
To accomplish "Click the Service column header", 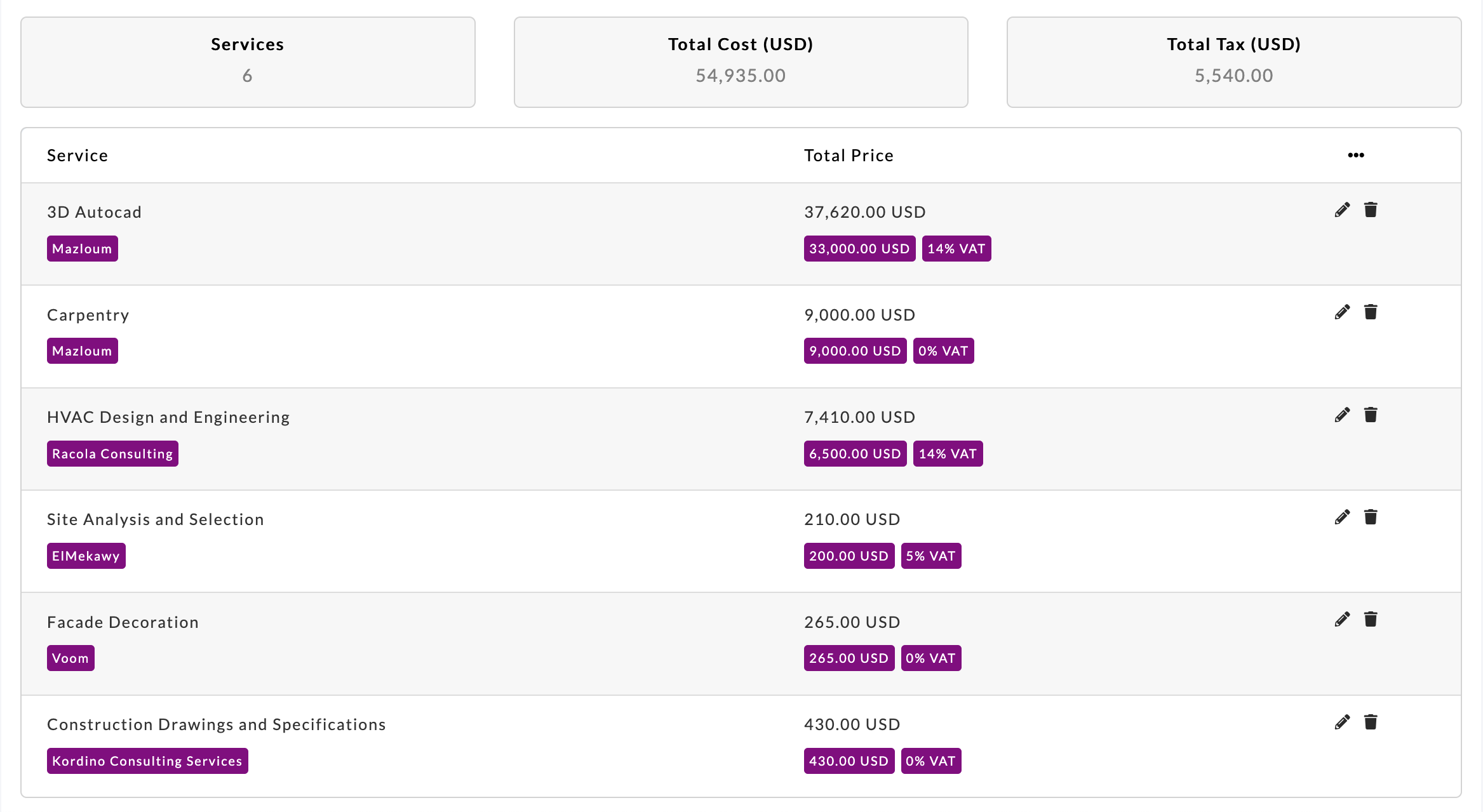I will point(77,156).
